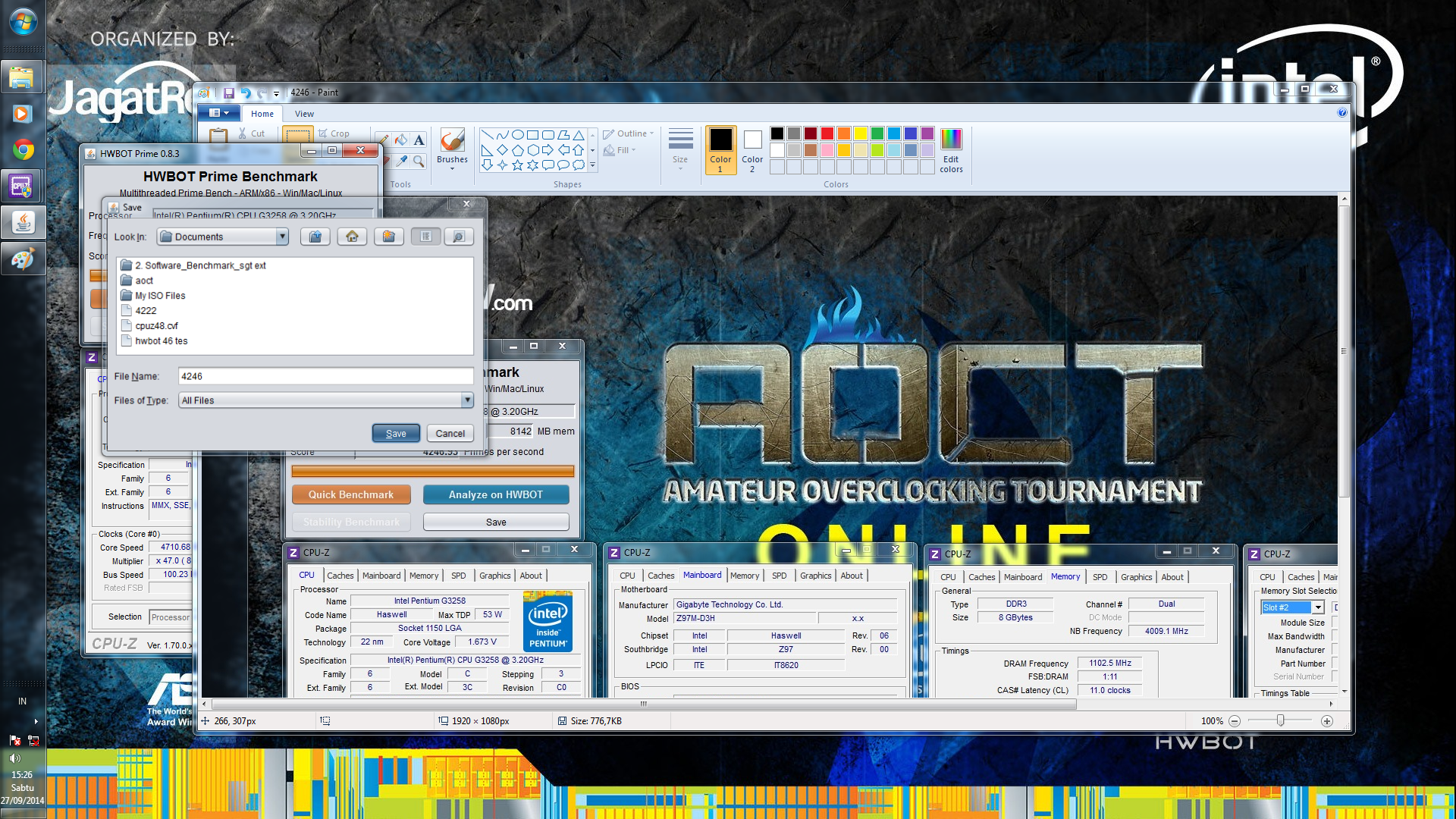Pick the Color picker eyedropper tool

[401, 161]
